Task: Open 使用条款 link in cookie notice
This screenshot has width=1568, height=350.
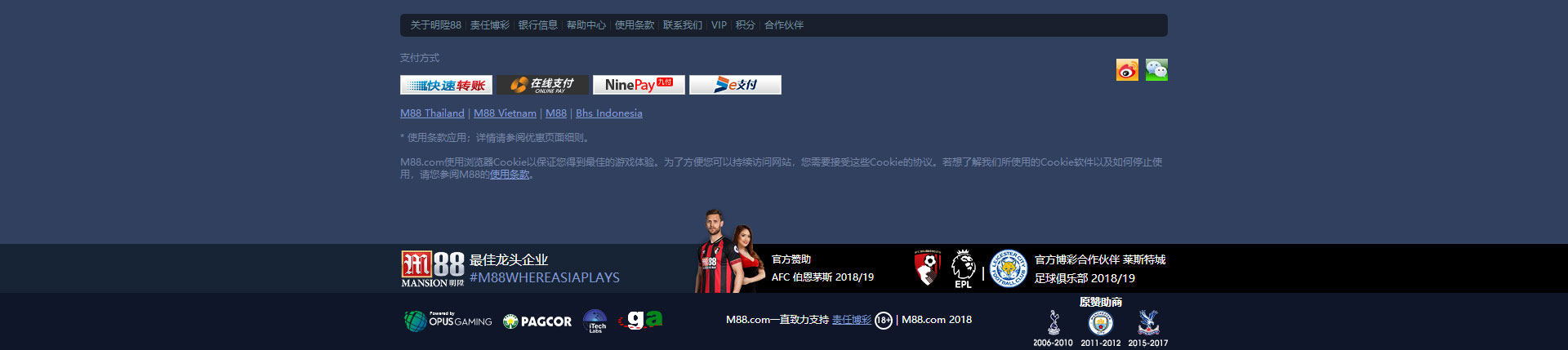Action: tap(510, 175)
